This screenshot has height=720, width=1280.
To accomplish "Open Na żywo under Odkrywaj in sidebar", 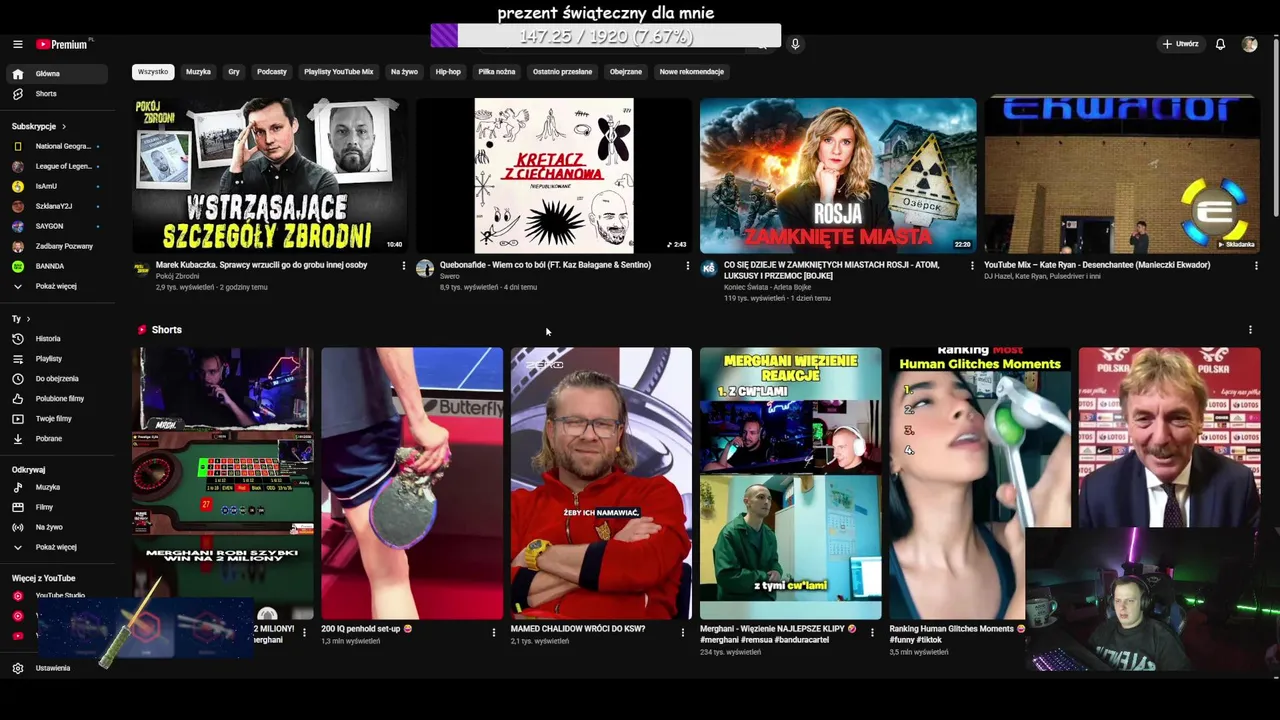I will [58, 528].
